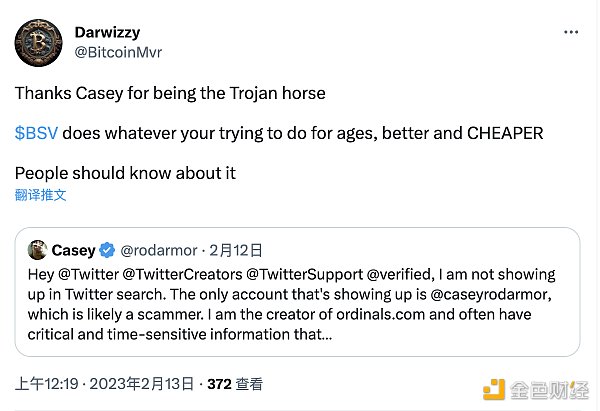Click the 'People should know about it' line
Viewport: 600px width, 411px height.
click(x=125, y=172)
